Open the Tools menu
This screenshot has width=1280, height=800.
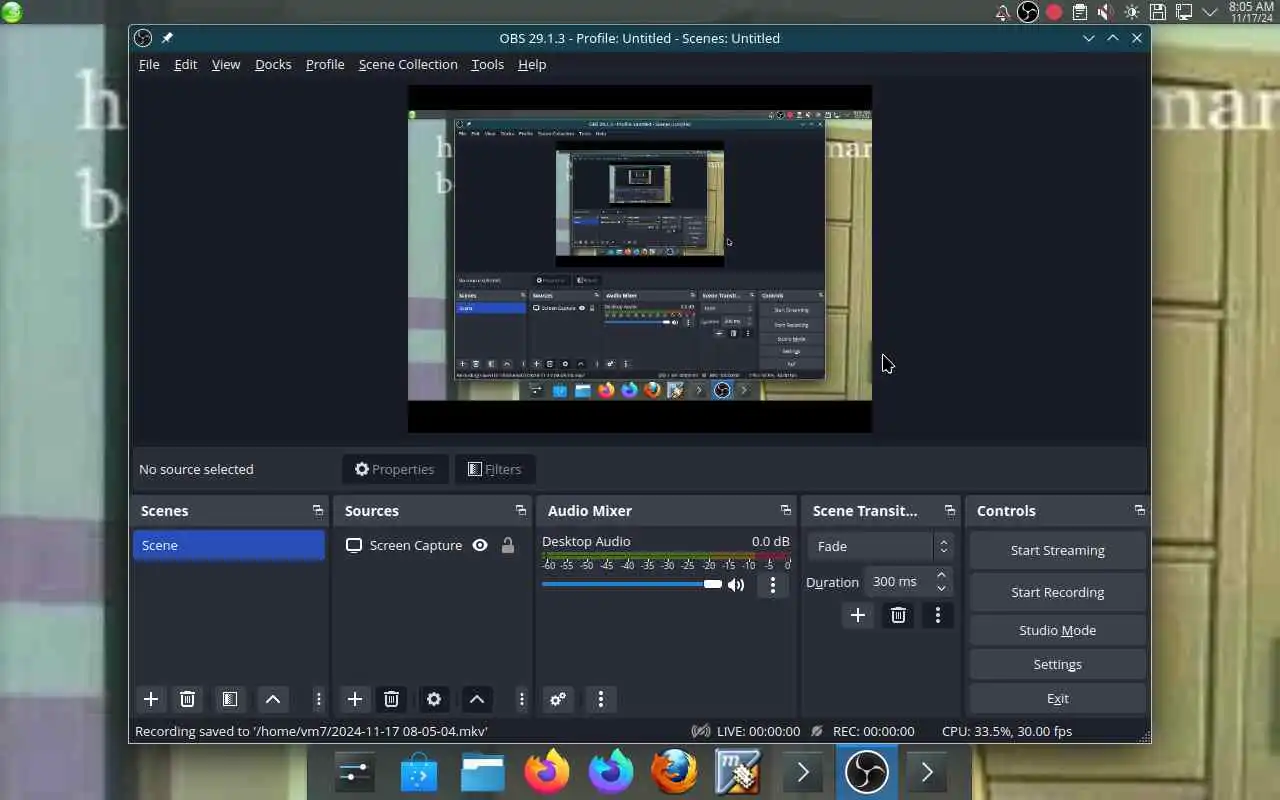tap(487, 64)
